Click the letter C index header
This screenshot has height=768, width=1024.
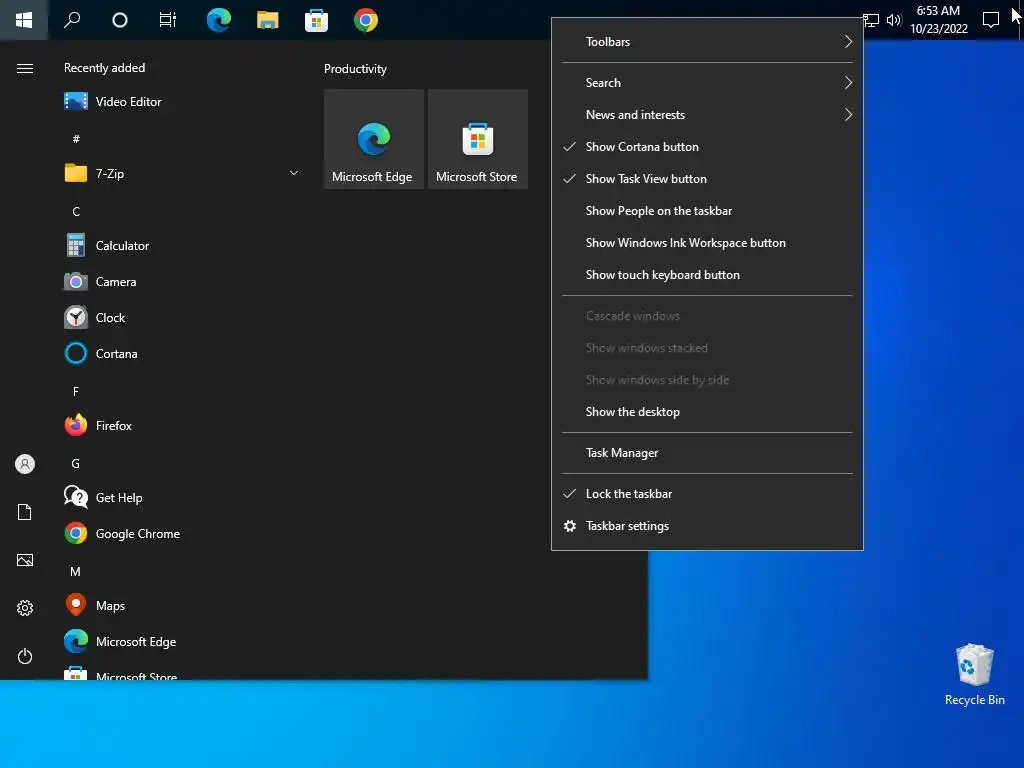coord(76,212)
